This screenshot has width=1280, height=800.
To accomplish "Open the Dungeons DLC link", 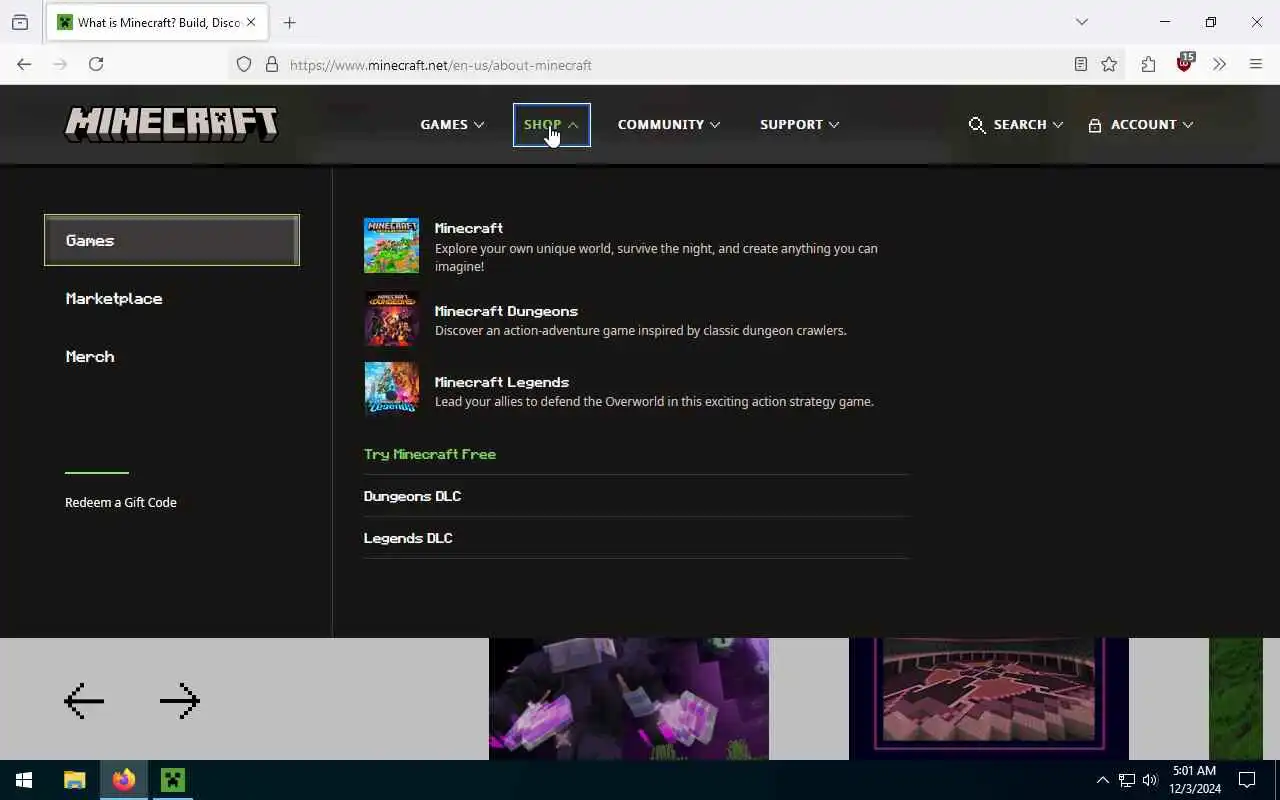I will [412, 496].
